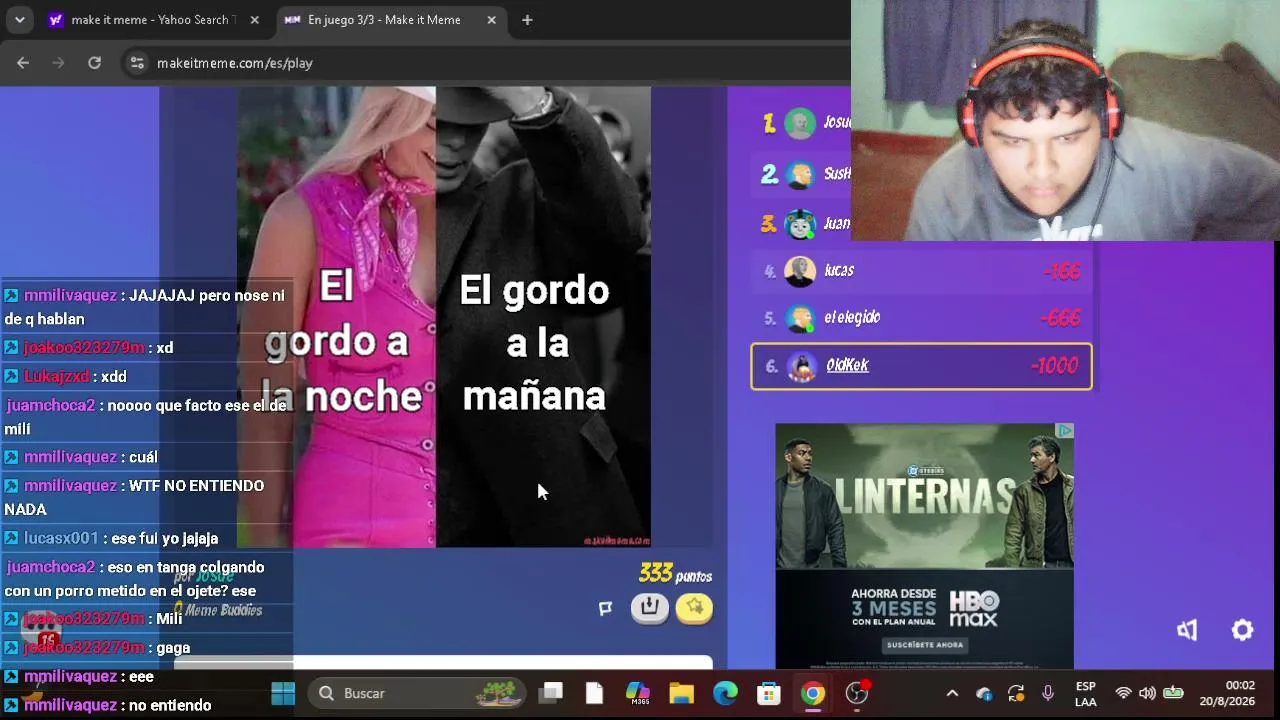This screenshot has width=1280, height=720.
Task: Click the 333 puntos score
Action: tap(675, 574)
